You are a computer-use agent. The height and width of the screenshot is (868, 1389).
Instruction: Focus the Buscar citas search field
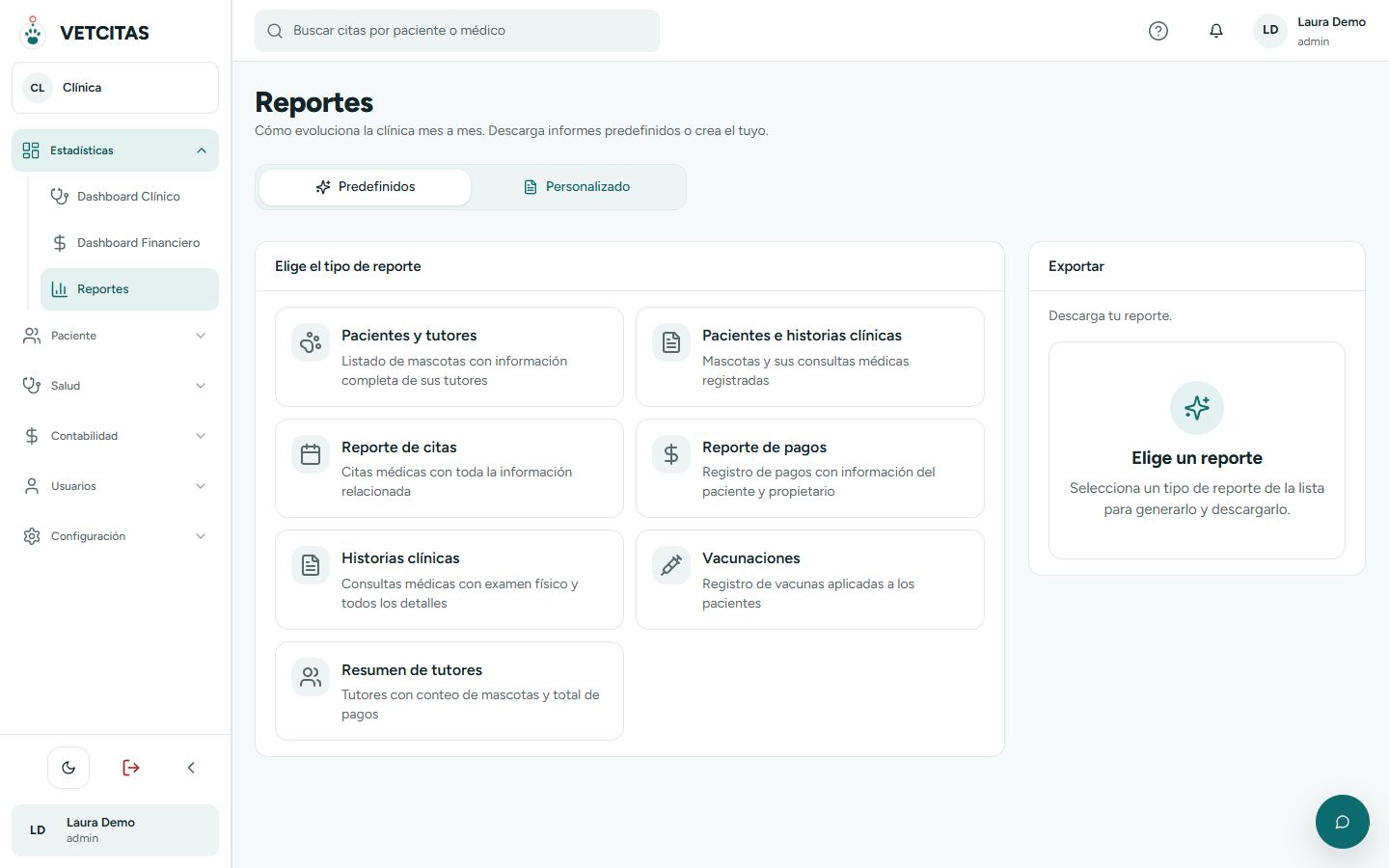point(457,31)
